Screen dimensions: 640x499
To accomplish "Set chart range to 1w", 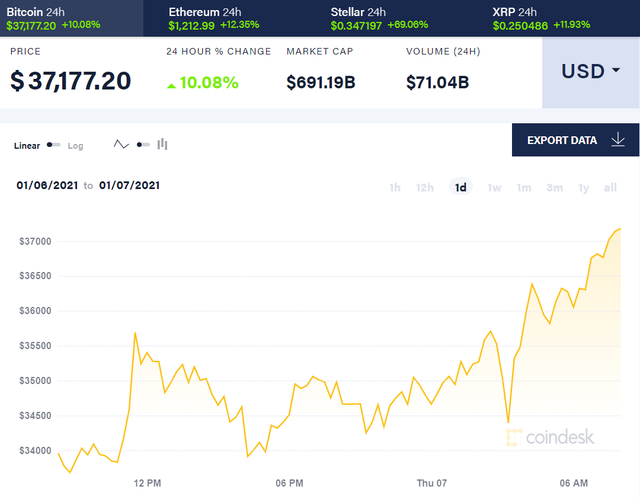I will coord(494,188).
